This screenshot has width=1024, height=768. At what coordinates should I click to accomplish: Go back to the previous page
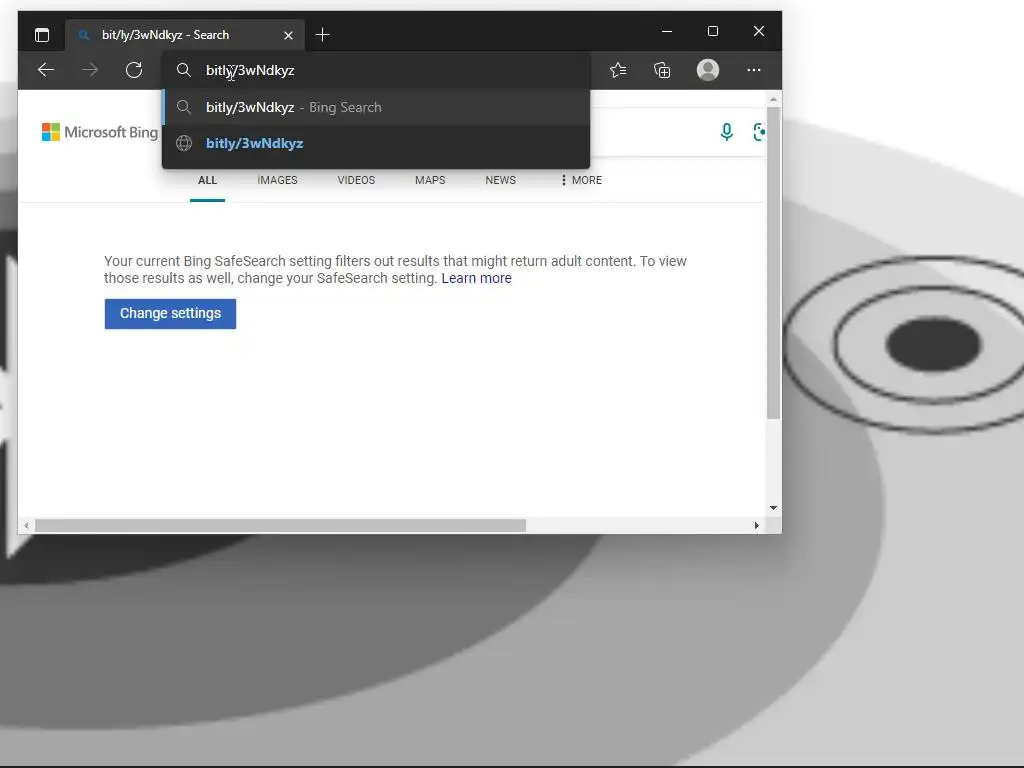click(46, 70)
